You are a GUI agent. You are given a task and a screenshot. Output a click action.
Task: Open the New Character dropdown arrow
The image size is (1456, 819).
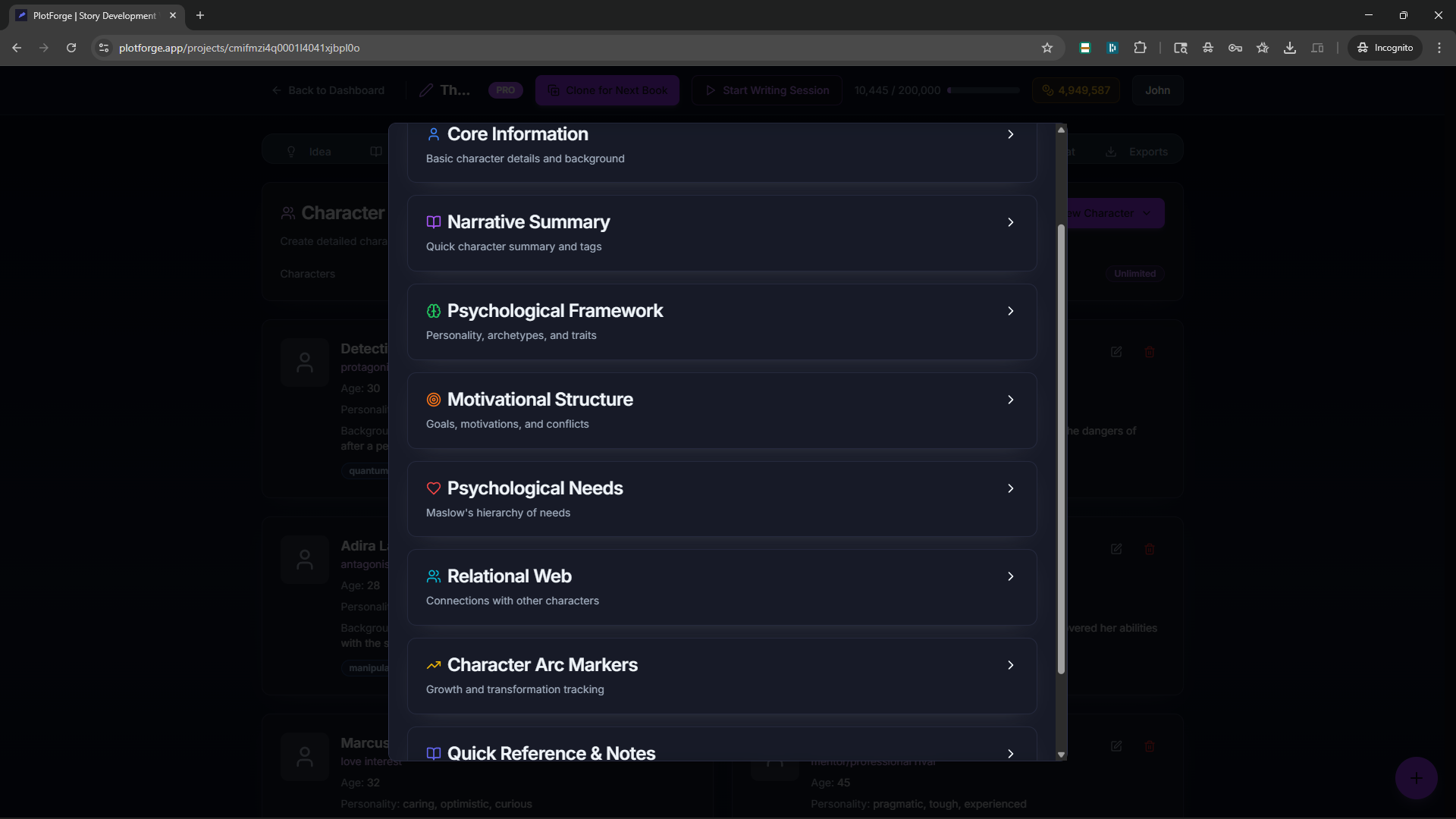[1147, 214]
